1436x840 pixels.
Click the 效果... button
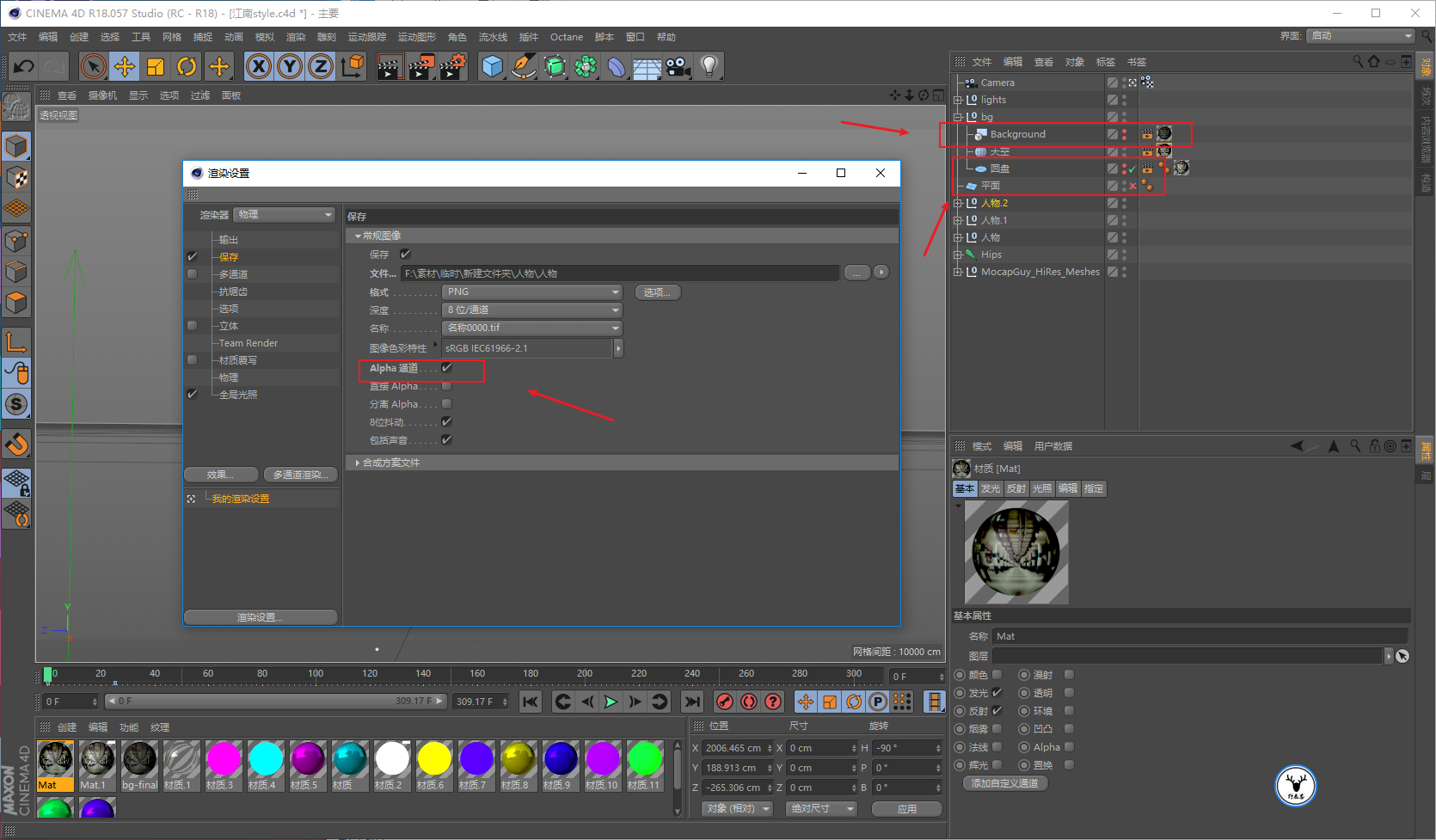(x=221, y=475)
